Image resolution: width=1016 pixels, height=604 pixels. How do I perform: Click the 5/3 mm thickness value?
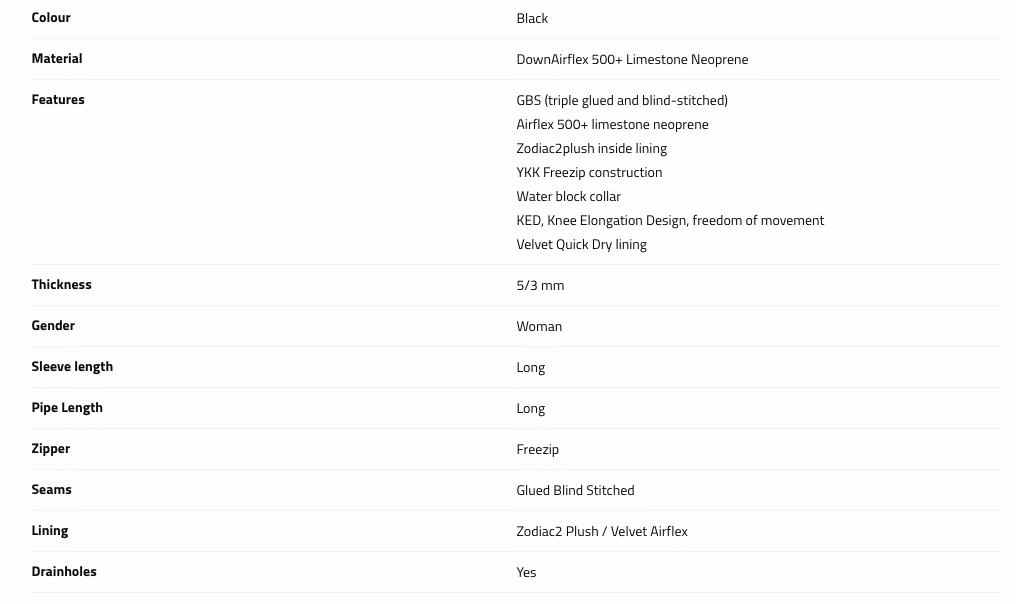click(x=540, y=285)
